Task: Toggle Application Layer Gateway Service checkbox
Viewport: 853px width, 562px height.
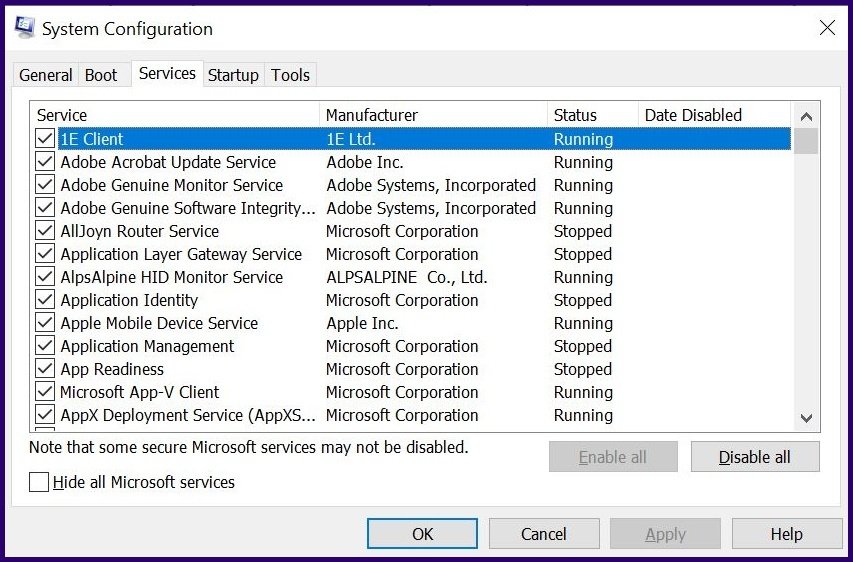Action: (x=45, y=254)
